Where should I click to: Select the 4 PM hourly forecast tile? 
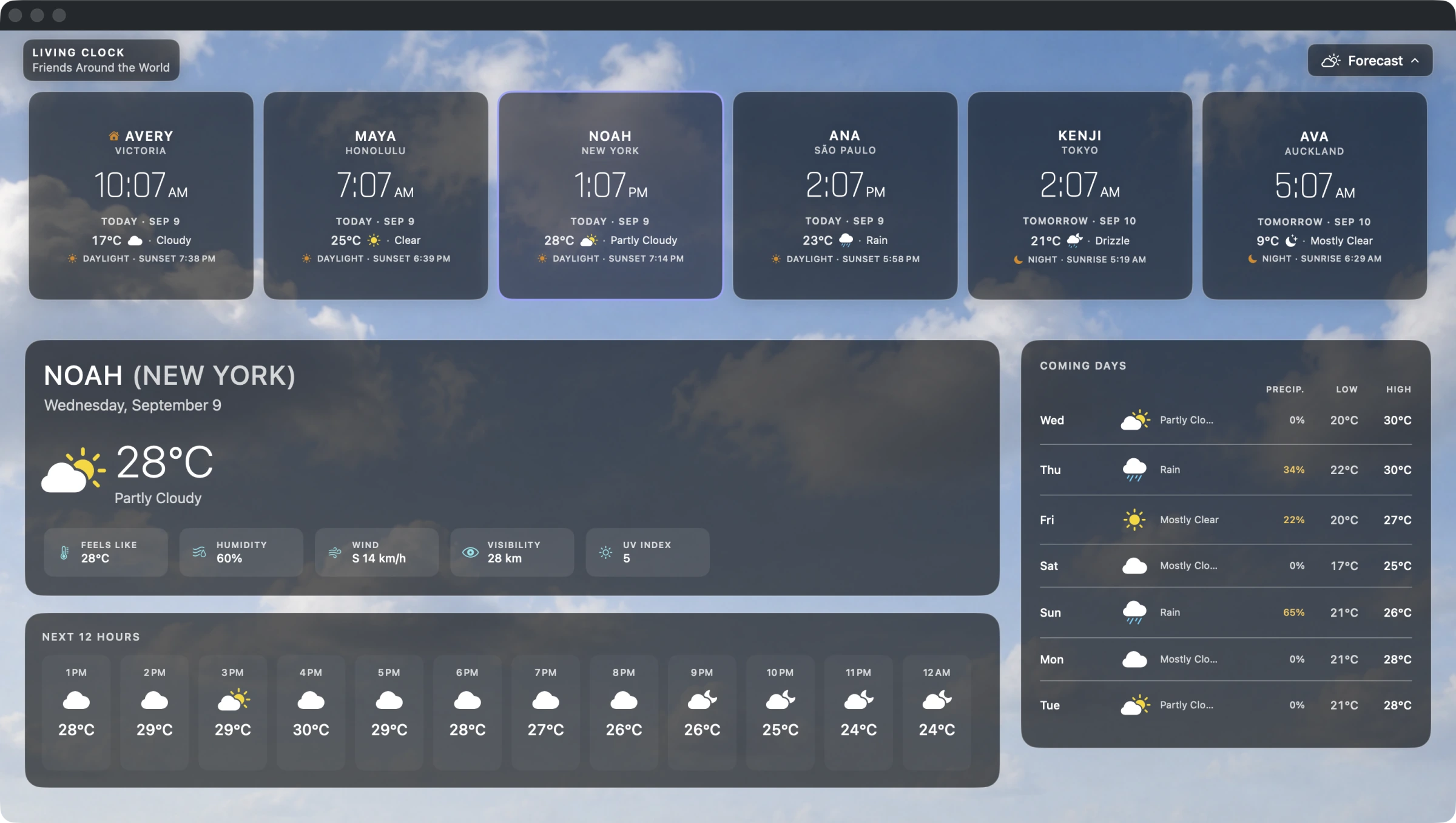tap(311, 713)
